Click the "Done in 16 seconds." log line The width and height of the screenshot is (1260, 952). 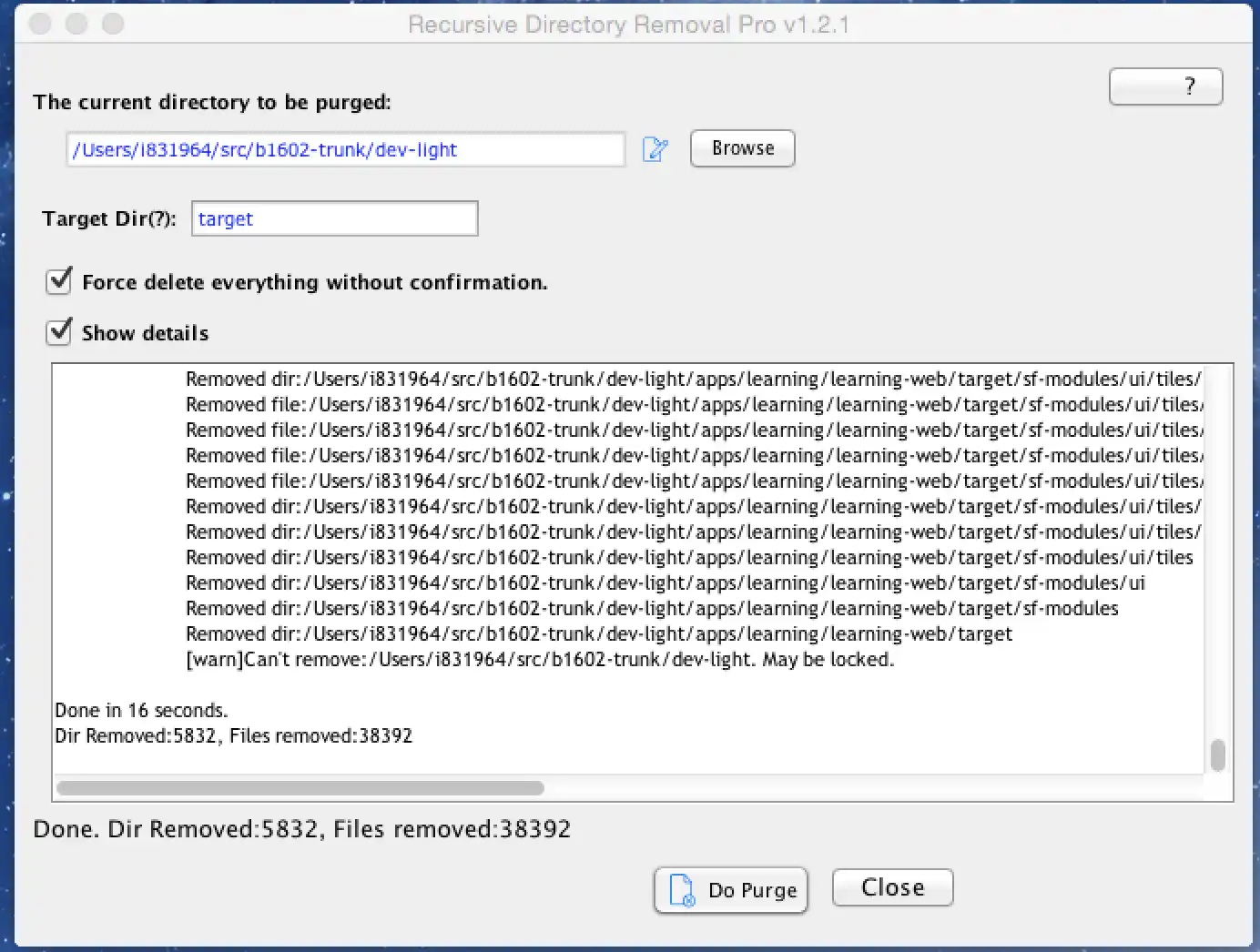click(x=141, y=710)
